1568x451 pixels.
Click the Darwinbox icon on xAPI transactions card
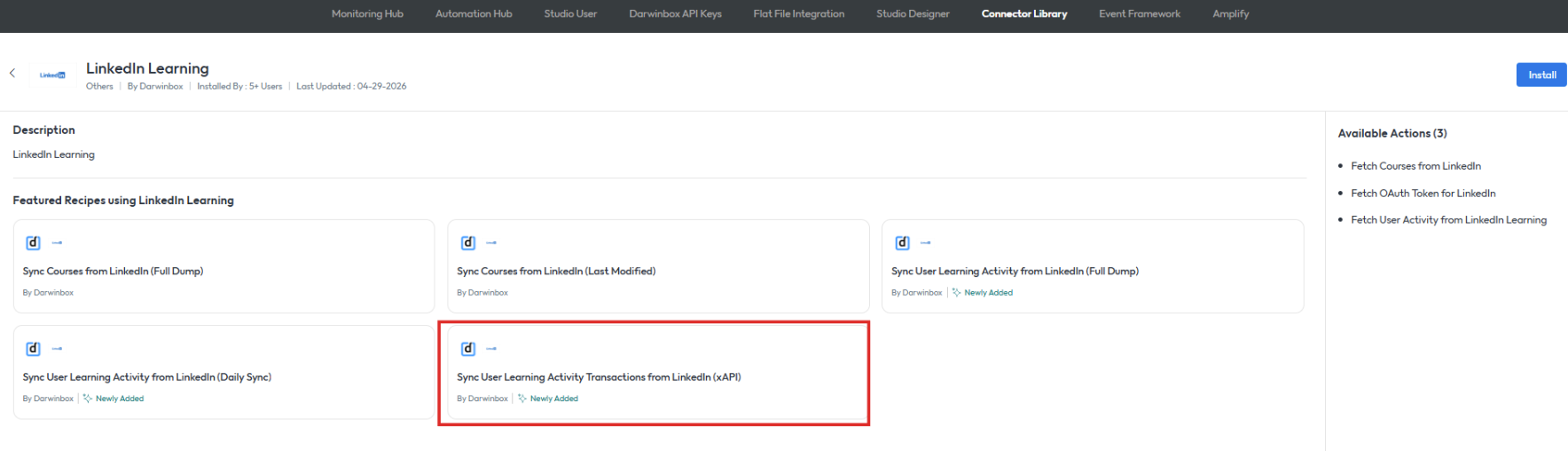coord(467,349)
